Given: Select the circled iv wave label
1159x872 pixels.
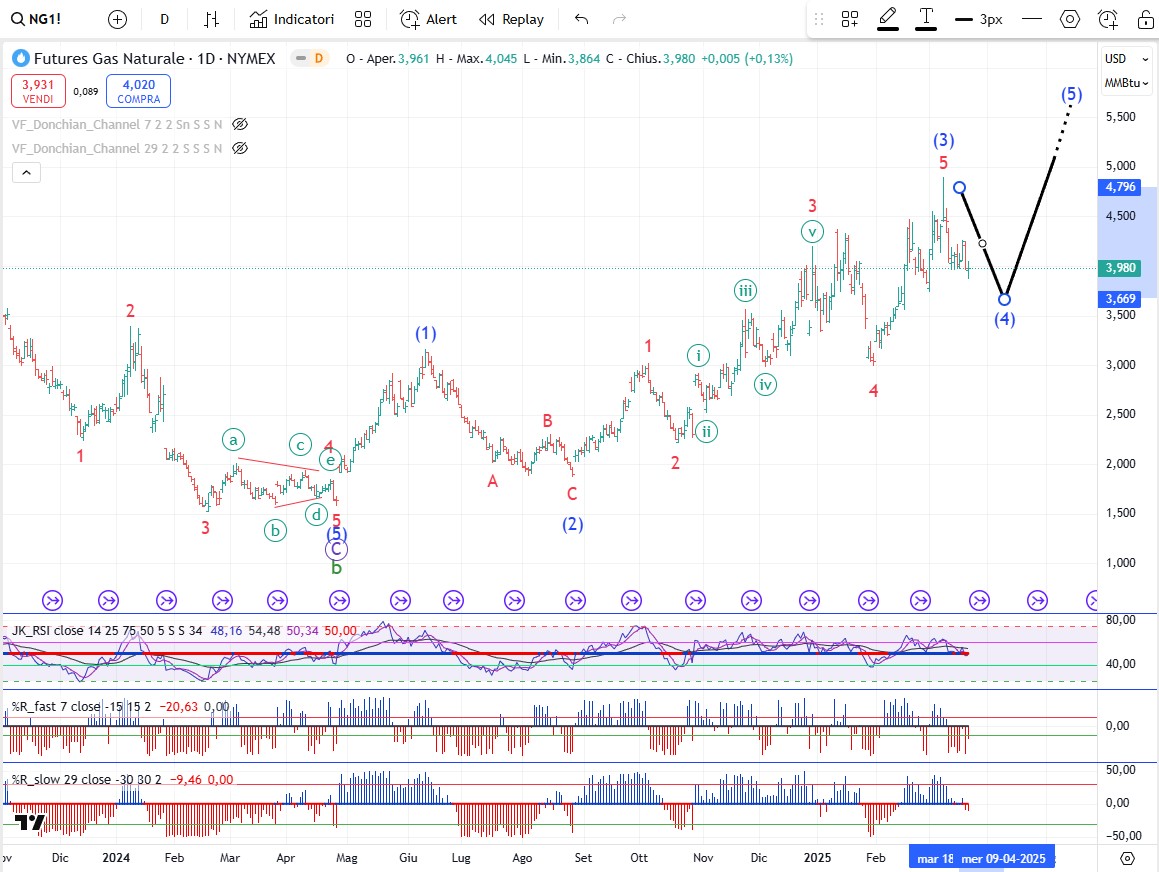Looking at the screenshot, I should tap(765, 384).
